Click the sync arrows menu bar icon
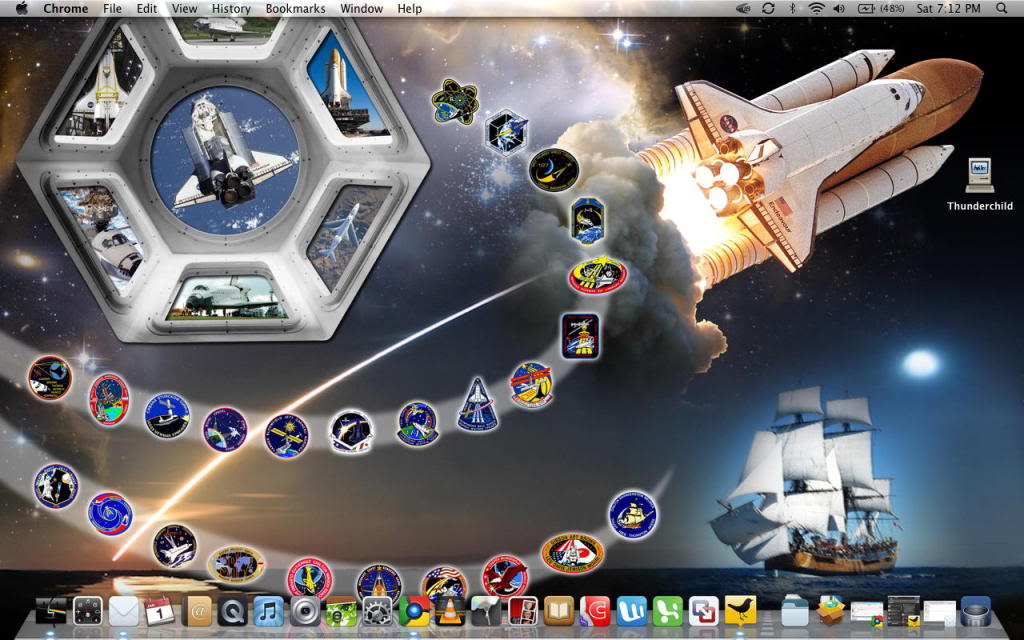1024x640 pixels. tap(768, 8)
